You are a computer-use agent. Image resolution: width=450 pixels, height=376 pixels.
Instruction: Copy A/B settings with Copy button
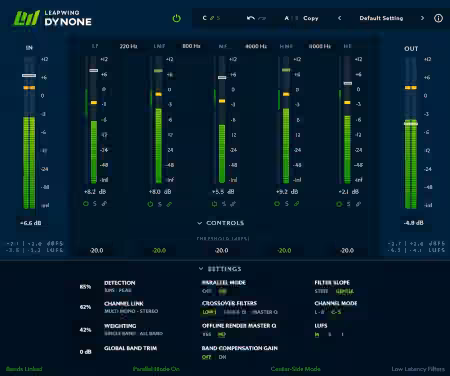pyautogui.click(x=311, y=18)
